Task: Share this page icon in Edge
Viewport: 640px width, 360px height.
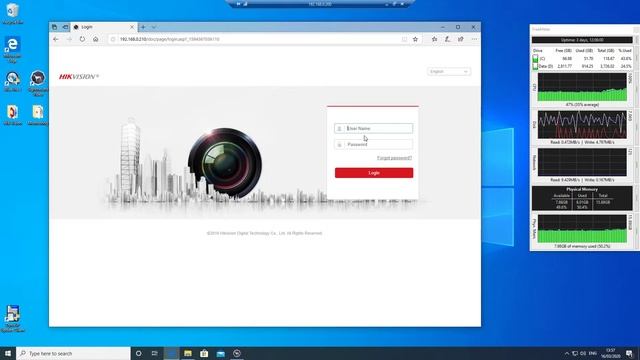Action: pos(460,39)
